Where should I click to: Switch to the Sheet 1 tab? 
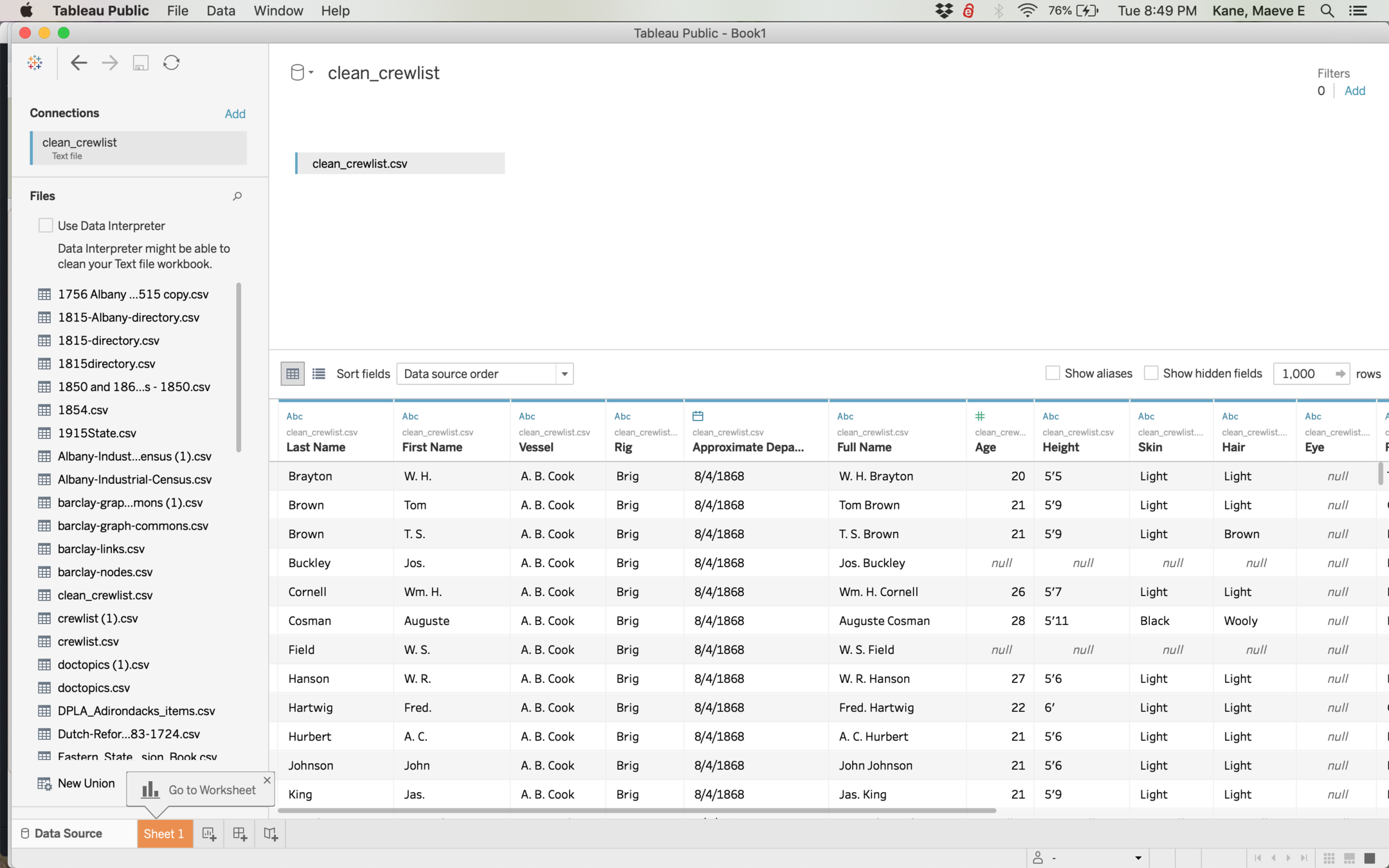pos(164,834)
